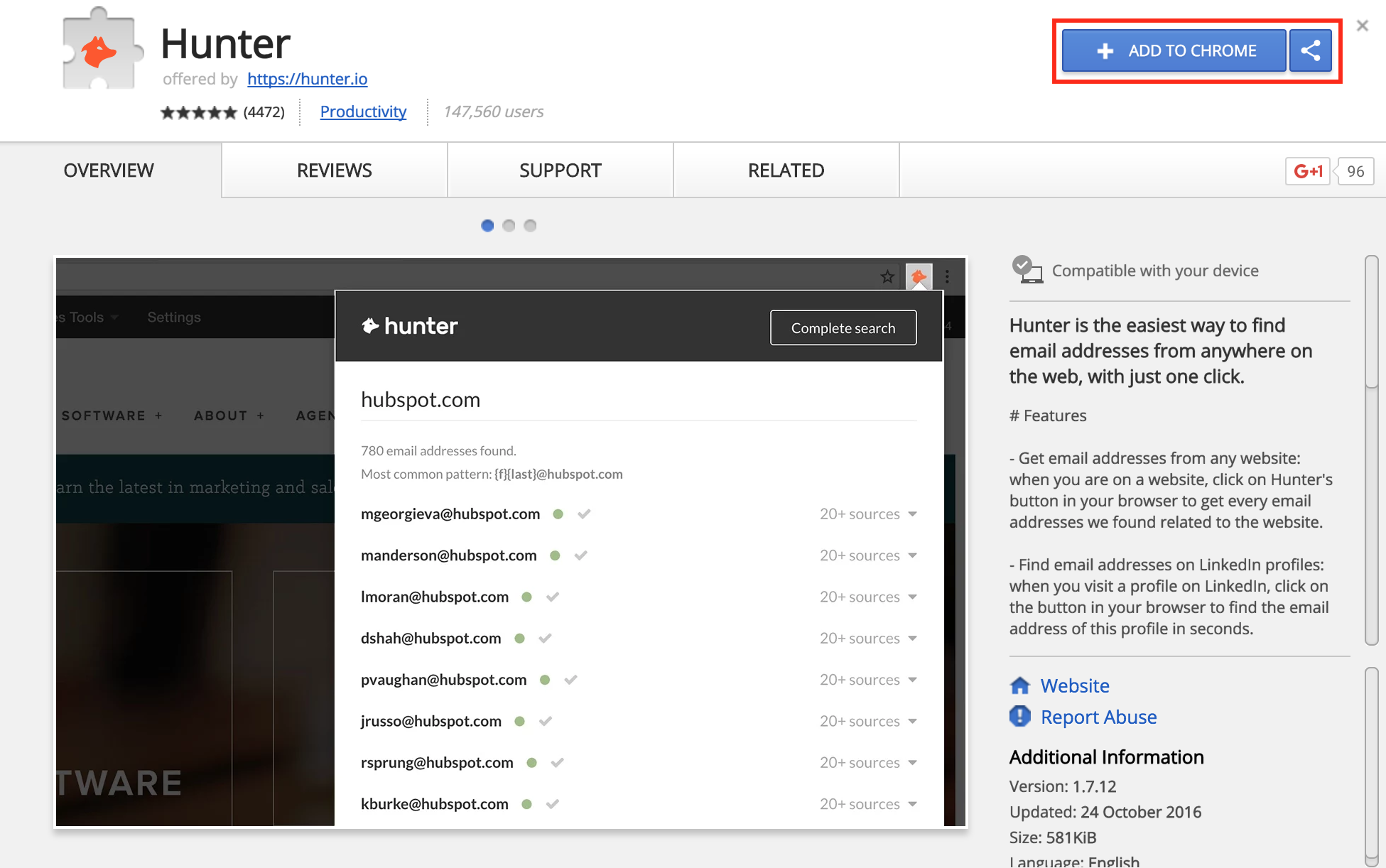Click the SOFTWARE + menu item
The image size is (1386, 868).
112,416
